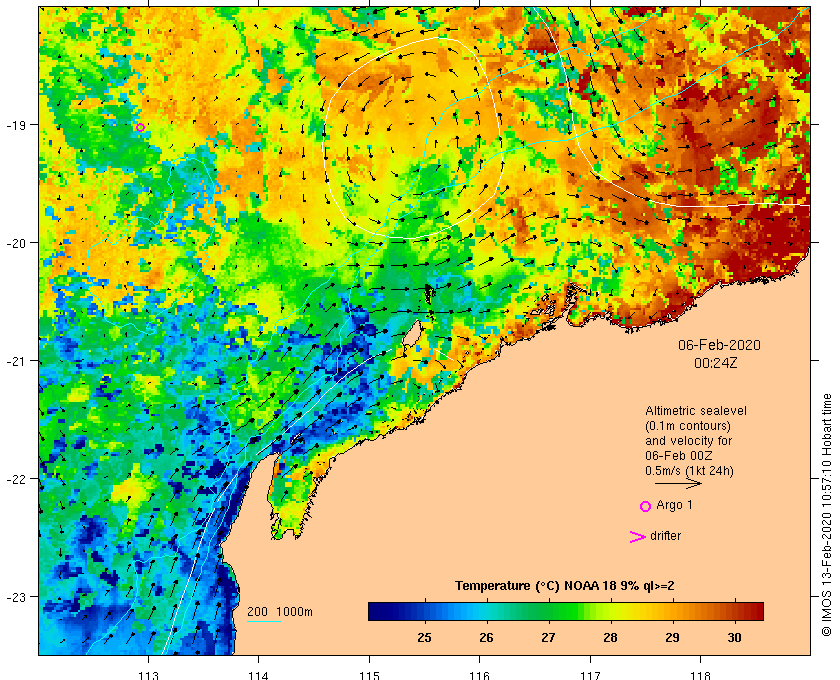Click the colorbar tick label 25
Image resolution: width=840 pixels, height=680 pixels.
[424, 638]
